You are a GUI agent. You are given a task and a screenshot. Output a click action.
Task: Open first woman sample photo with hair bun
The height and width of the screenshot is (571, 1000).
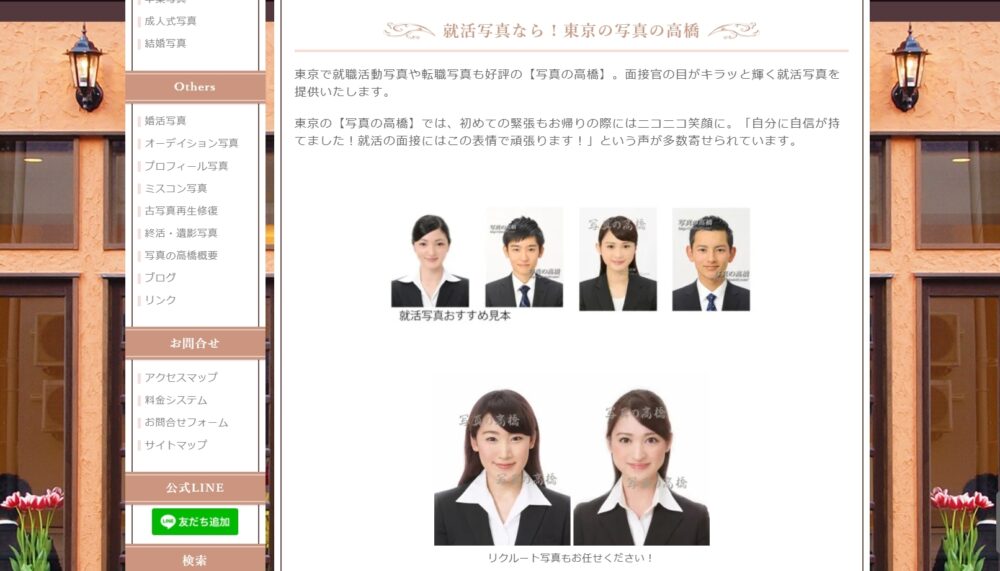[x=430, y=259]
